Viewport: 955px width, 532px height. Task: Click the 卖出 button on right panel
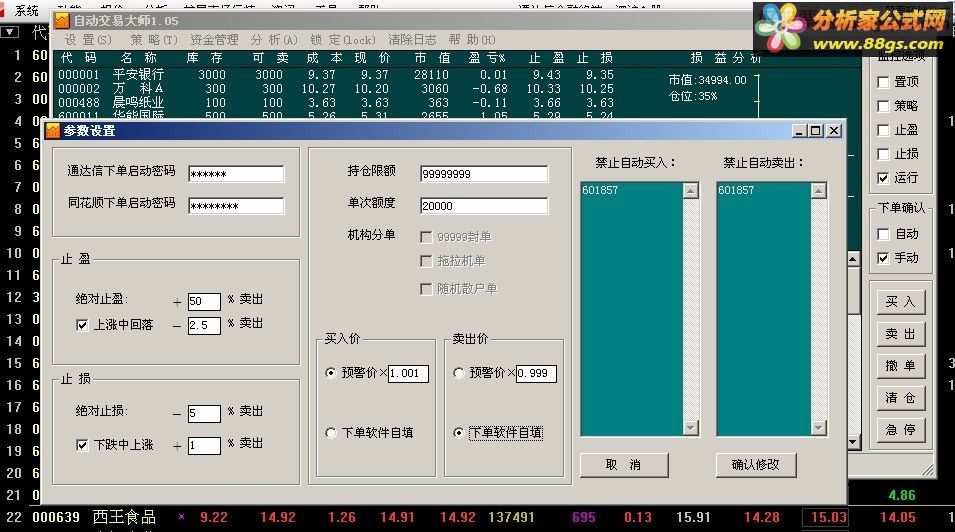(900, 334)
